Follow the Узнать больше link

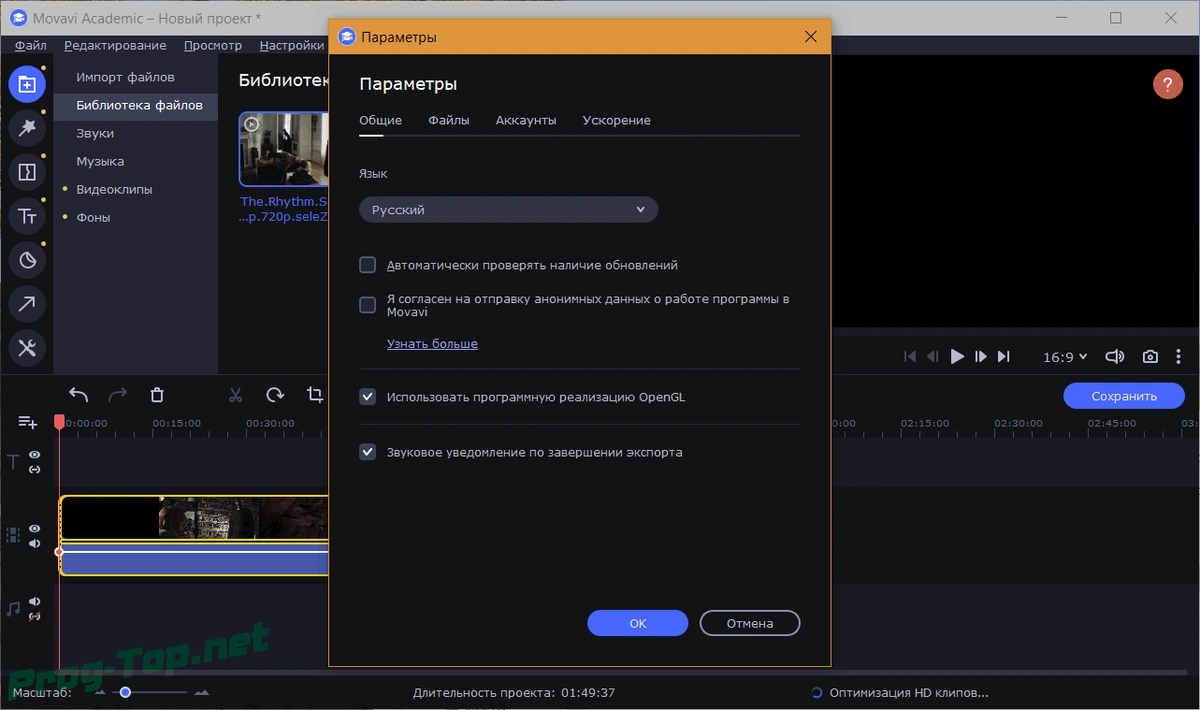click(x=432, y=344)
